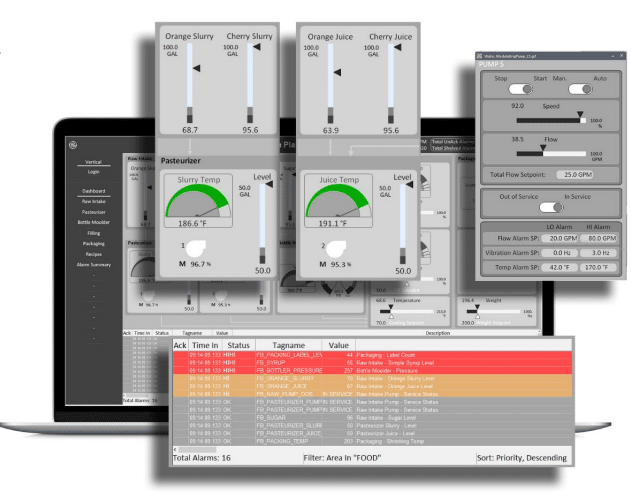This screenshot has width=631, height=494.
Task: Click the Login link in sidebar
Action: [x=93, y=172]
